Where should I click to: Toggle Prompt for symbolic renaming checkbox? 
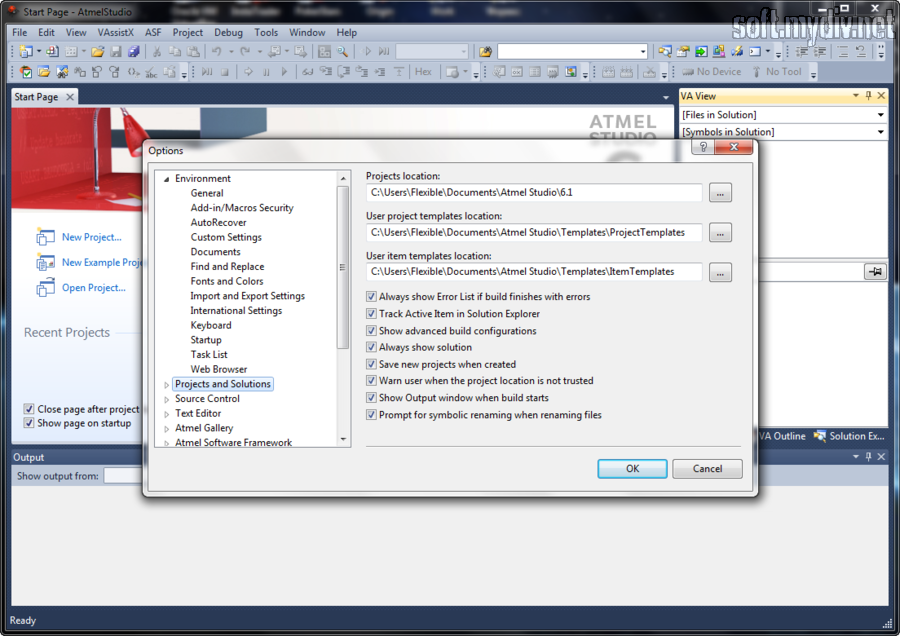(371, 414)
